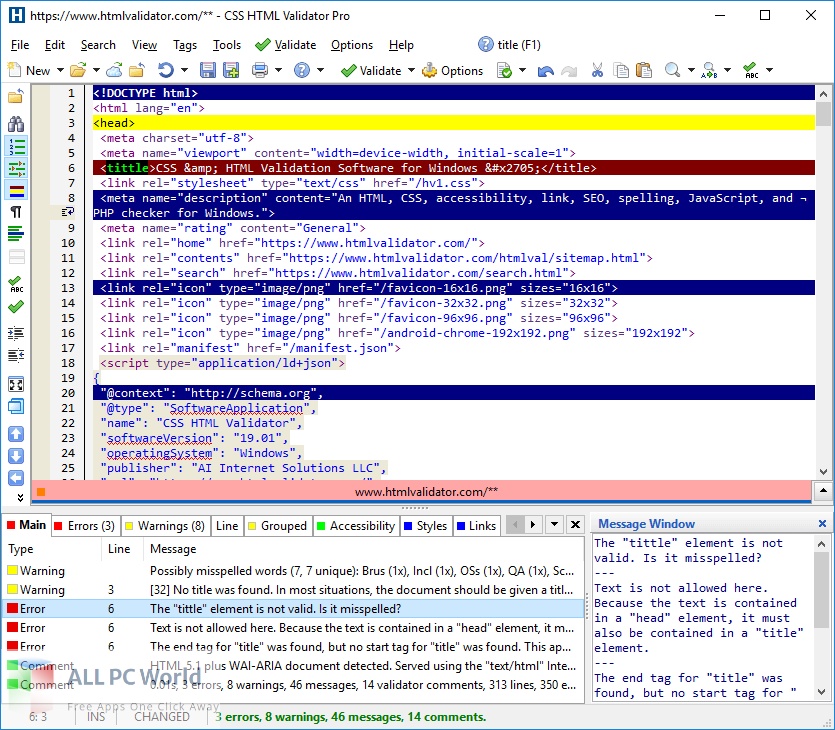
Task: Open the New document dropdown arrow
Action: pos(59,70)
